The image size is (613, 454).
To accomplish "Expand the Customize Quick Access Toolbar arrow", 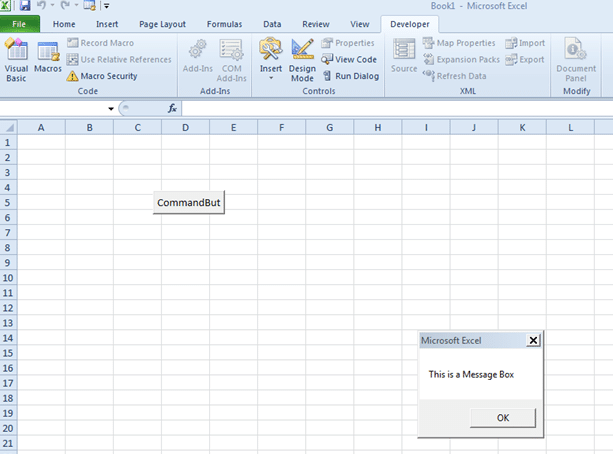I will 107,6.
